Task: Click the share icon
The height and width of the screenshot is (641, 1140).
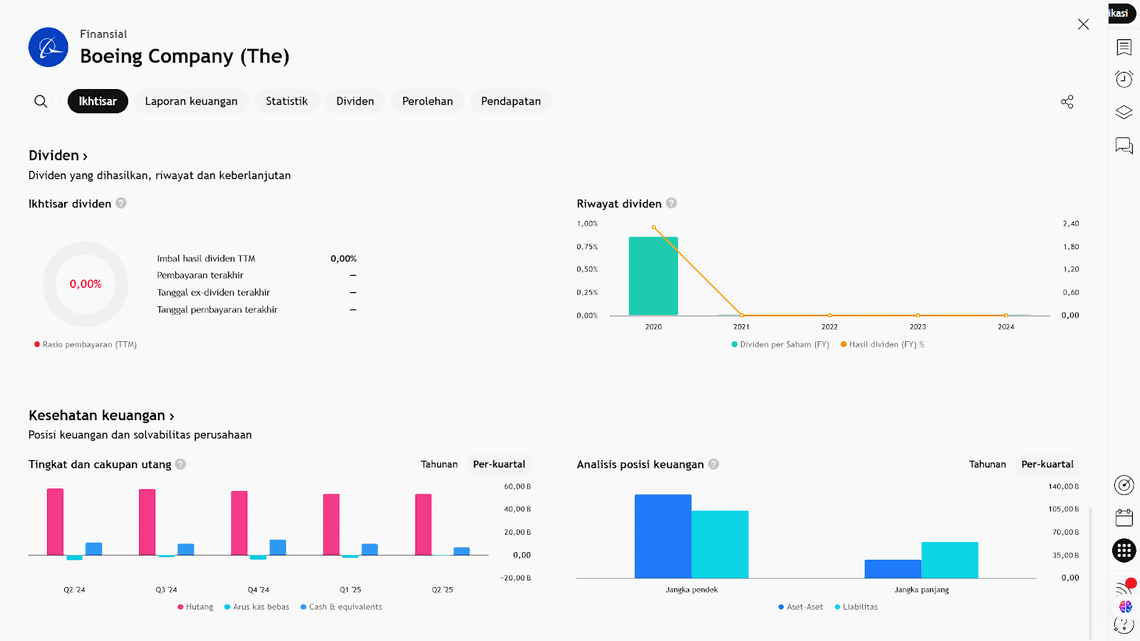Action: (1067, 102)
